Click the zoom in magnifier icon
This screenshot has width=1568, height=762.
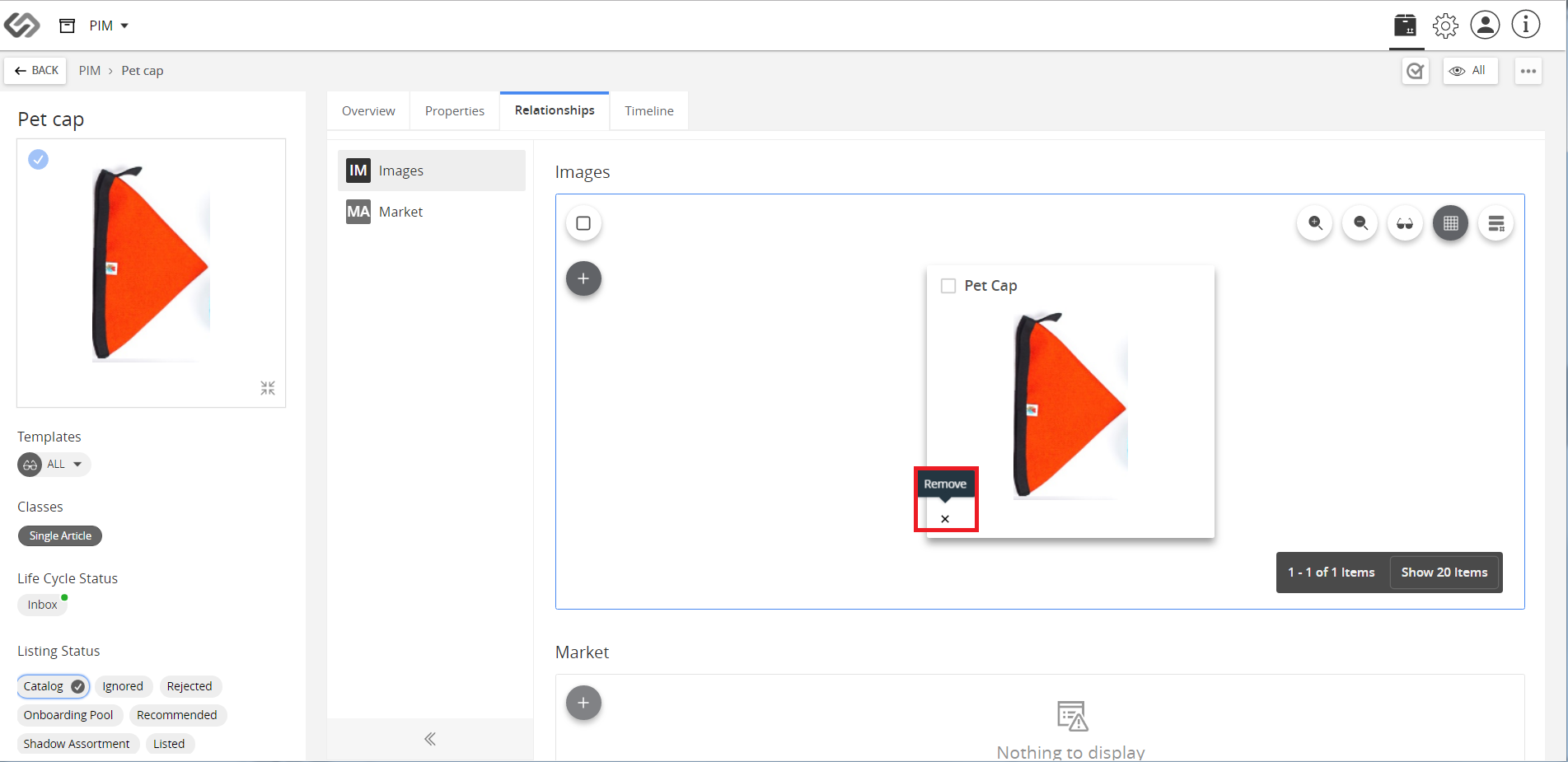tap(1315, 223)
